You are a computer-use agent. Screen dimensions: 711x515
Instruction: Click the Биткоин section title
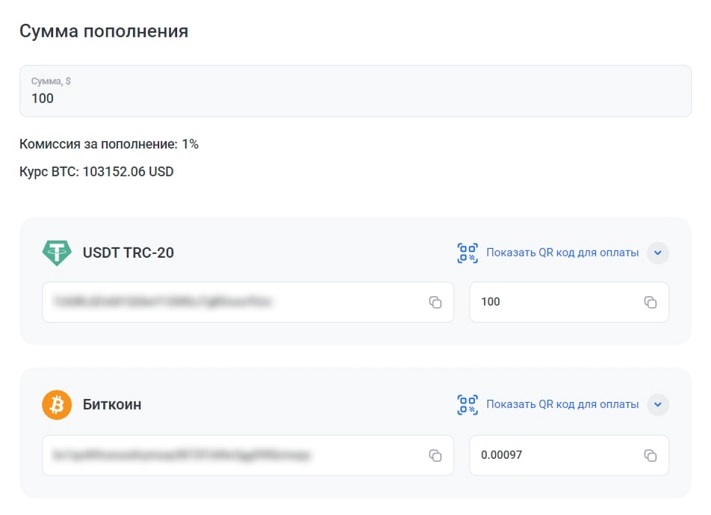(x=112, y=405)
